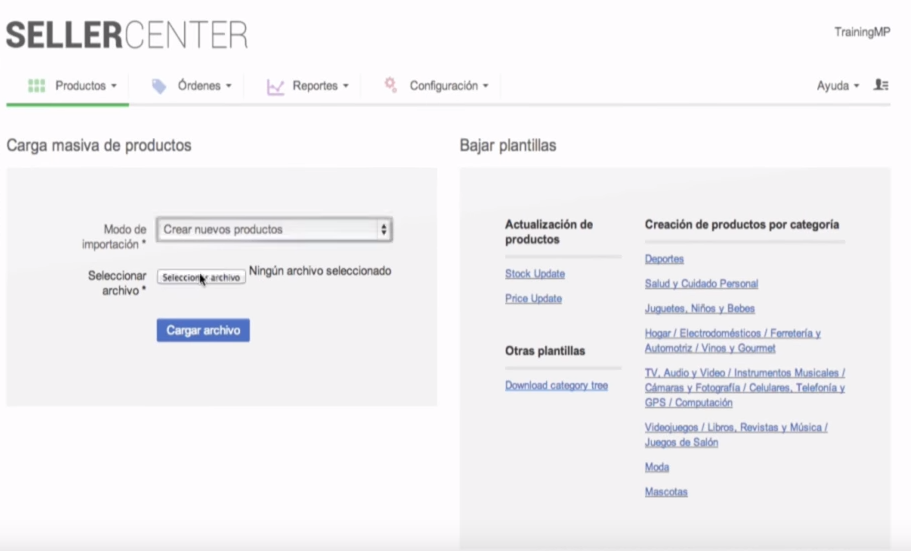This screenshot has width=911, height=551.
Task: Download the Price Update template
Action: pos(533,299)
